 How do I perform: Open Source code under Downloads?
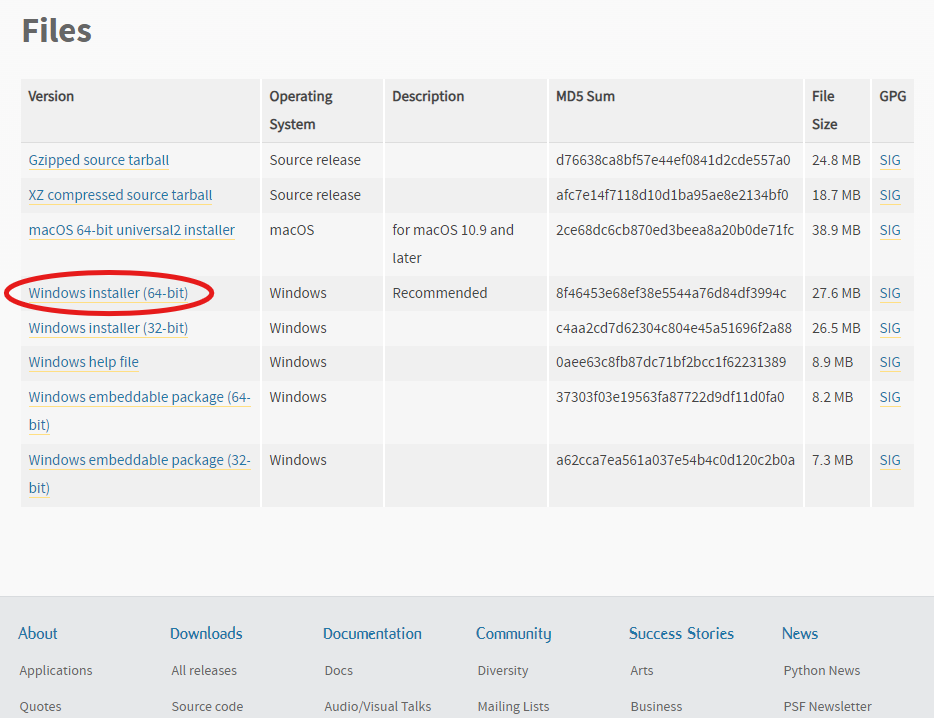point(207,707)
